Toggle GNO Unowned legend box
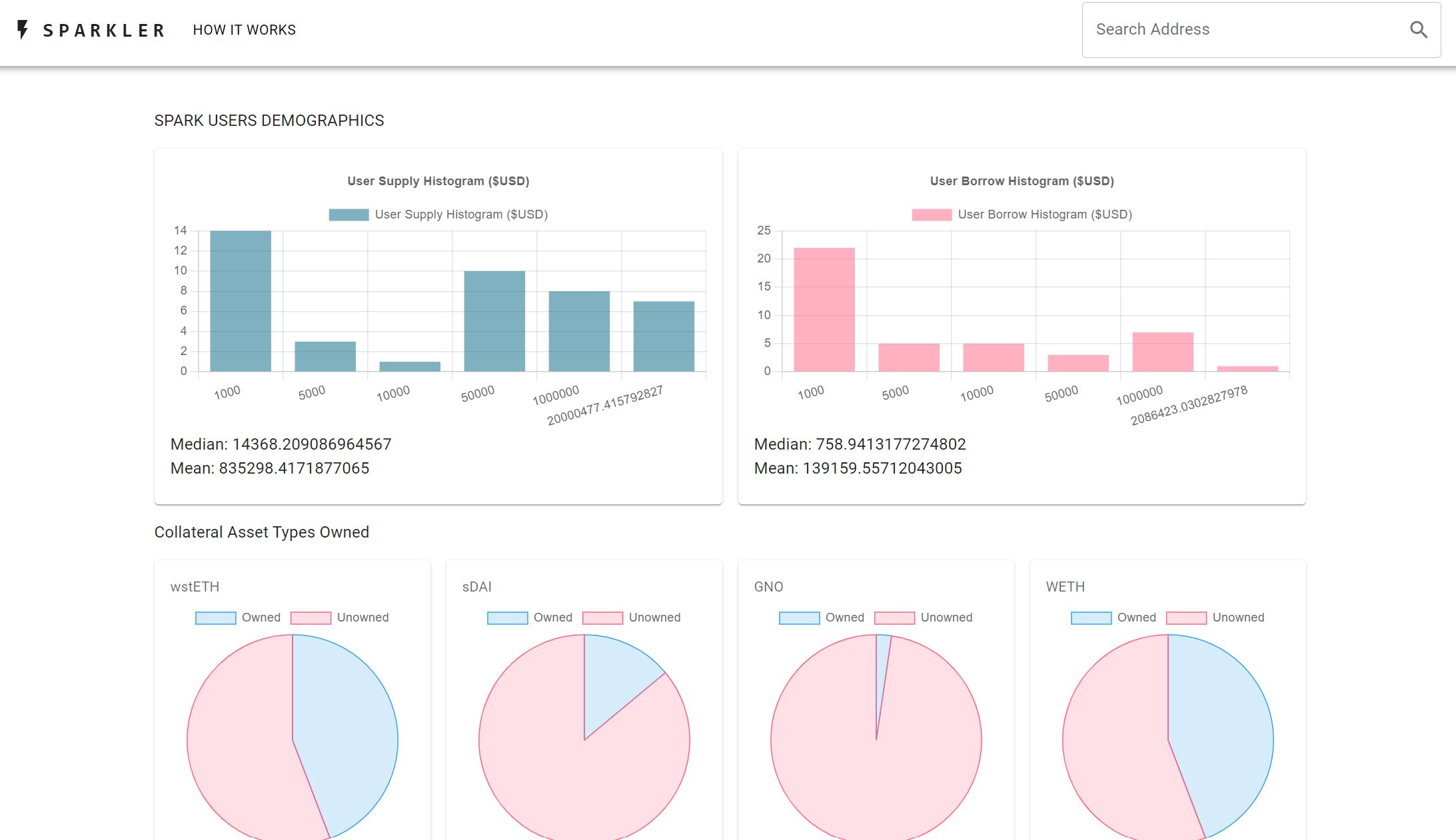Image resolution: width=1456 pixels, height=840 pixels. 894,618
